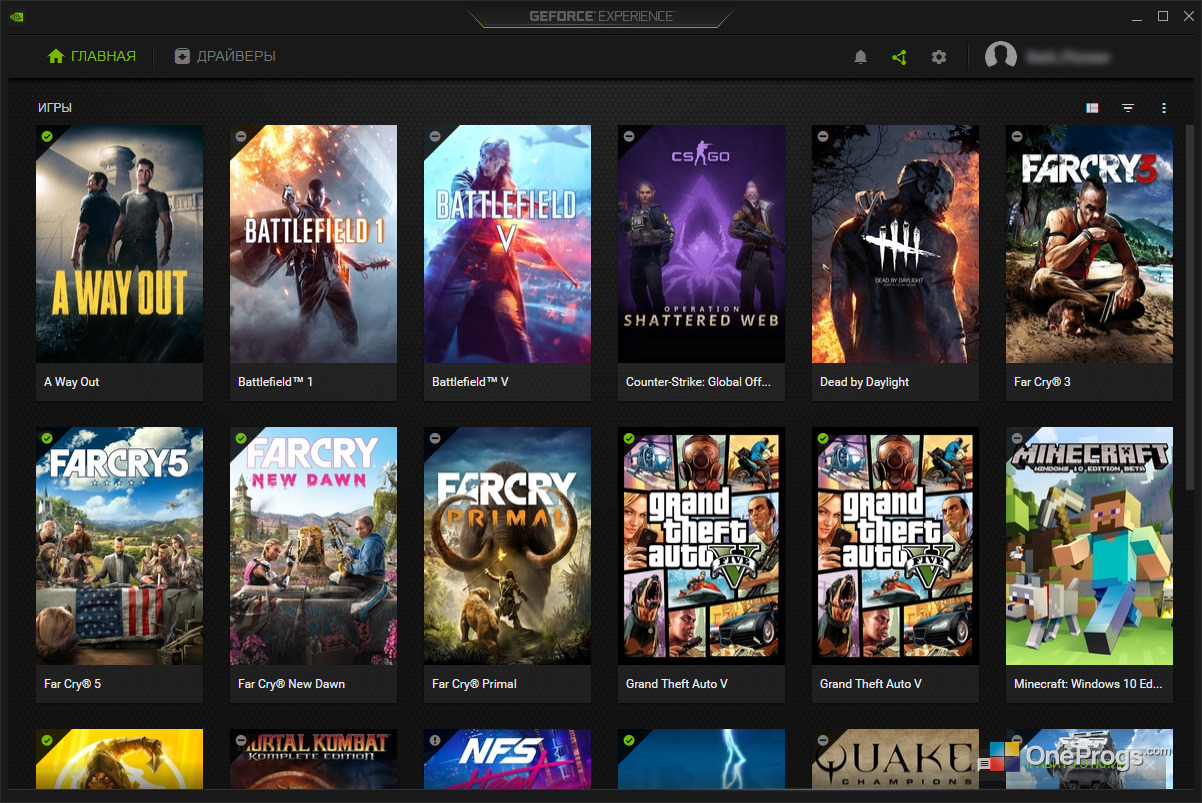The width and height of the screenshot is (1202, 803).
Task: Open the Far Cry New Dawn cover
Action: [x=313, y=546]
